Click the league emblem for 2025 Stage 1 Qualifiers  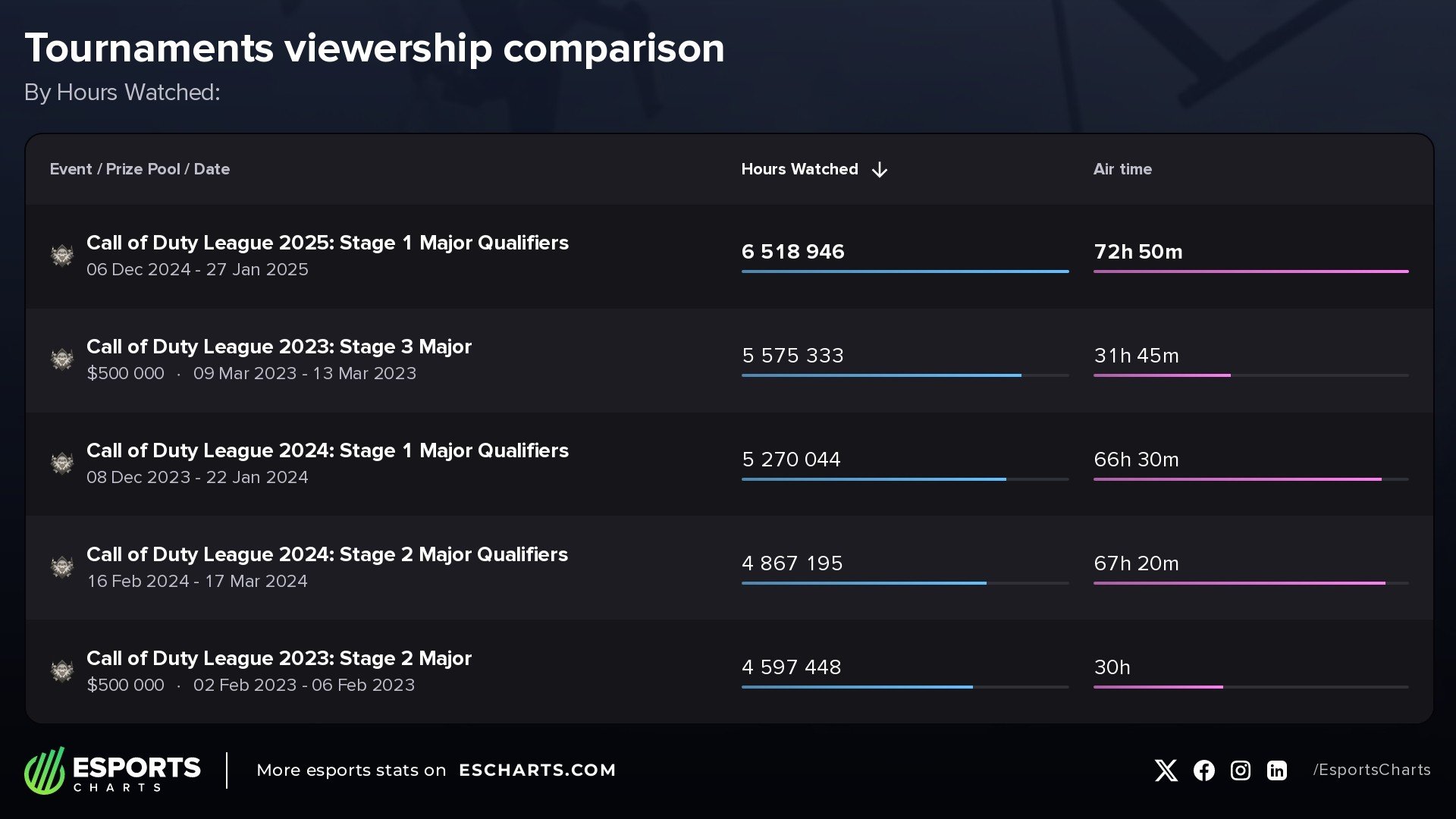[x=62, y=256]
